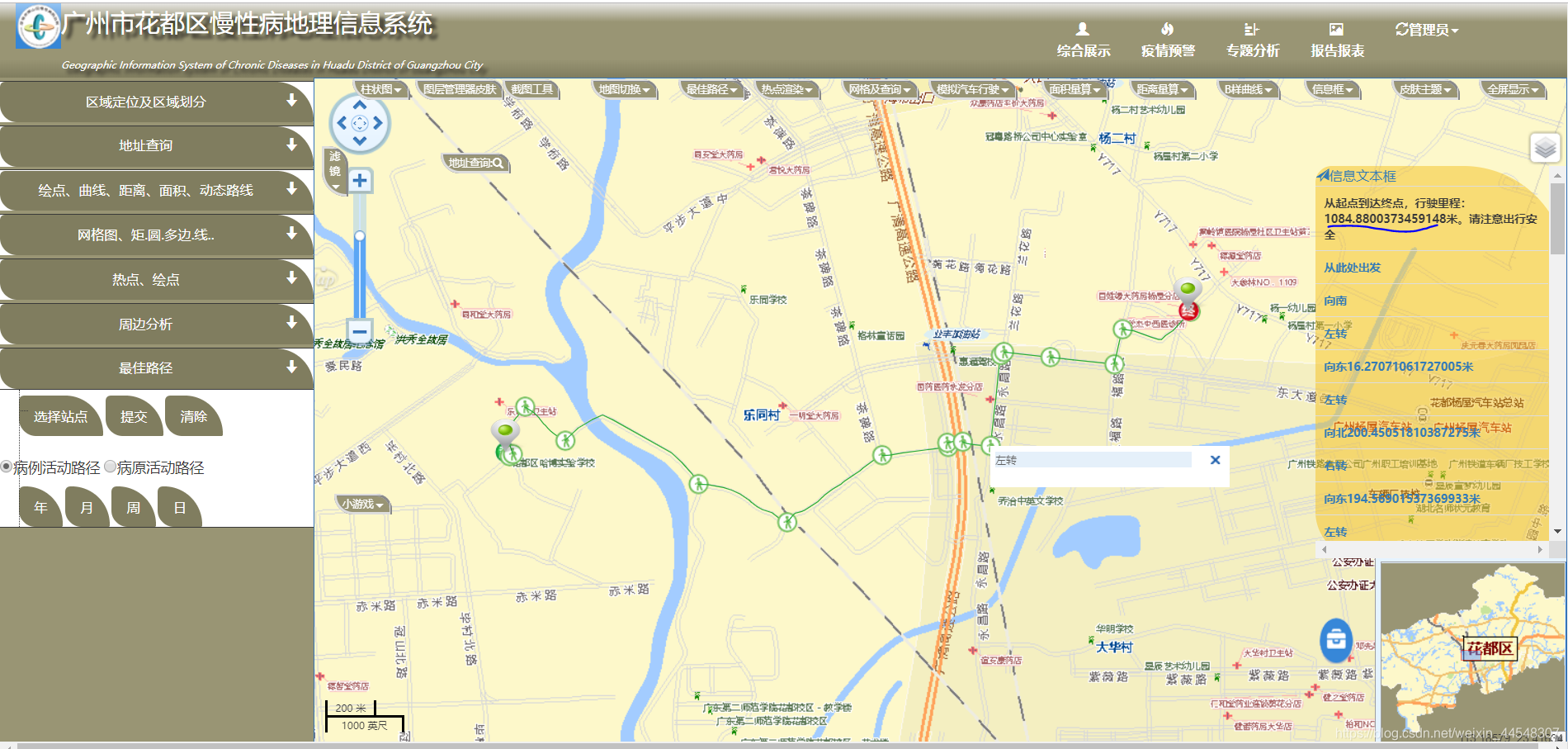The width and height of the screenshot is (1568, 749).
Task: Switch to the 月 time tab
Action: pyautogui.click(x=87, y=507)
